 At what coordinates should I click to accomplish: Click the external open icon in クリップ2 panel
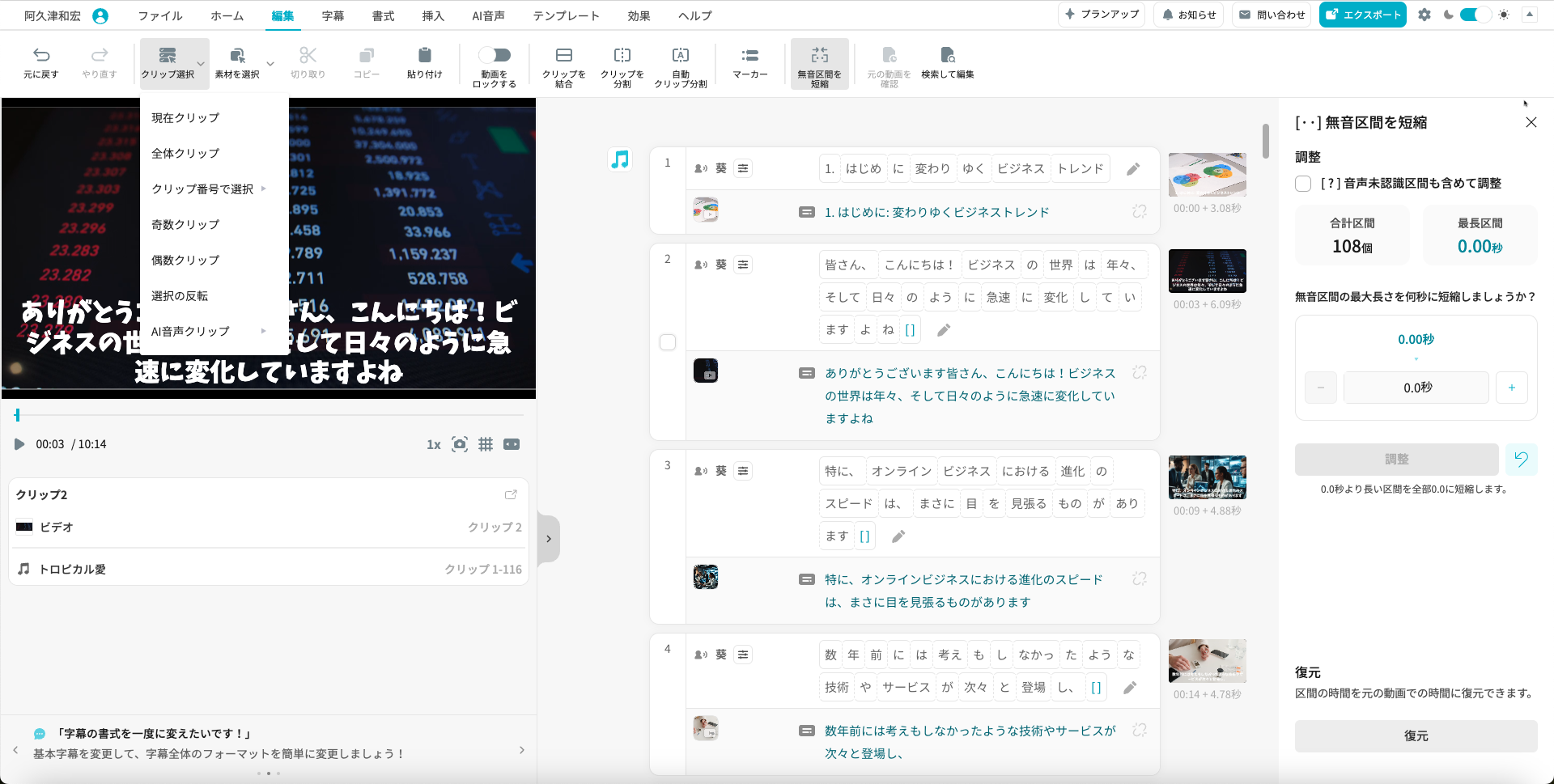point(511,494)
